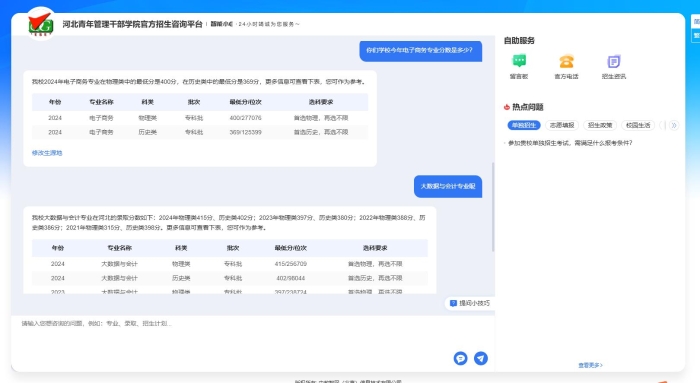This screenshot has height=383, width=700.
Task: Click the 最低分/位次 header in first table
Action: tap(246, 102)
